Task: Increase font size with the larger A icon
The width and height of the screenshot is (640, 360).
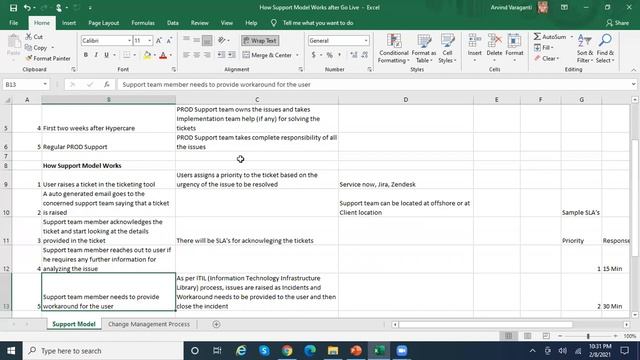Action: [x=159, y=40]
